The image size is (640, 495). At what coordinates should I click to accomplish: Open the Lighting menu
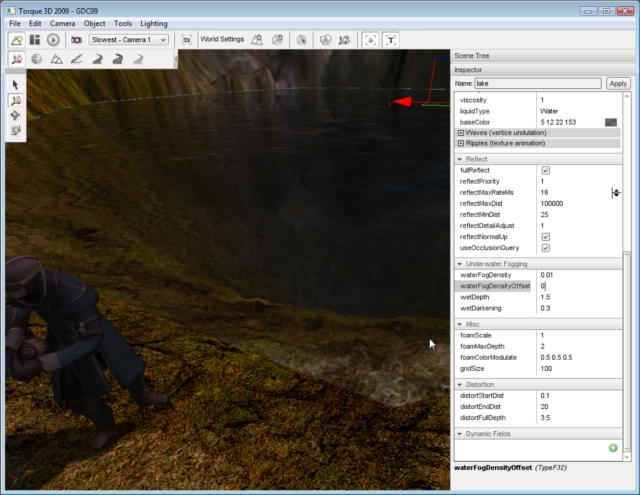tap(154, 22)
